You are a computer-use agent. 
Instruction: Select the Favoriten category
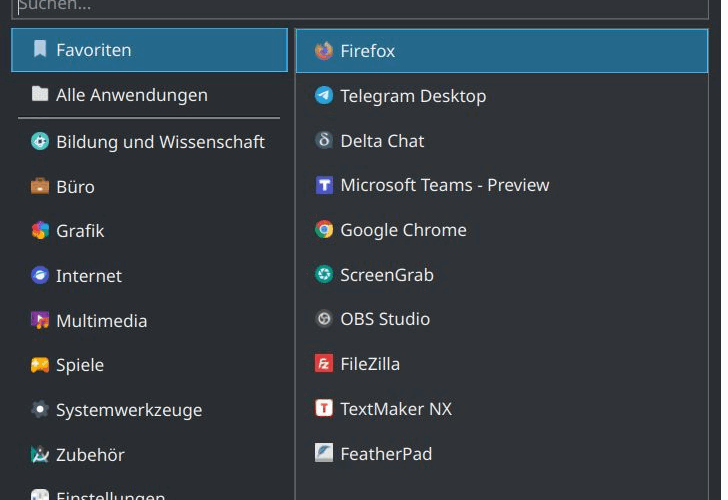(x=150, y=50)
